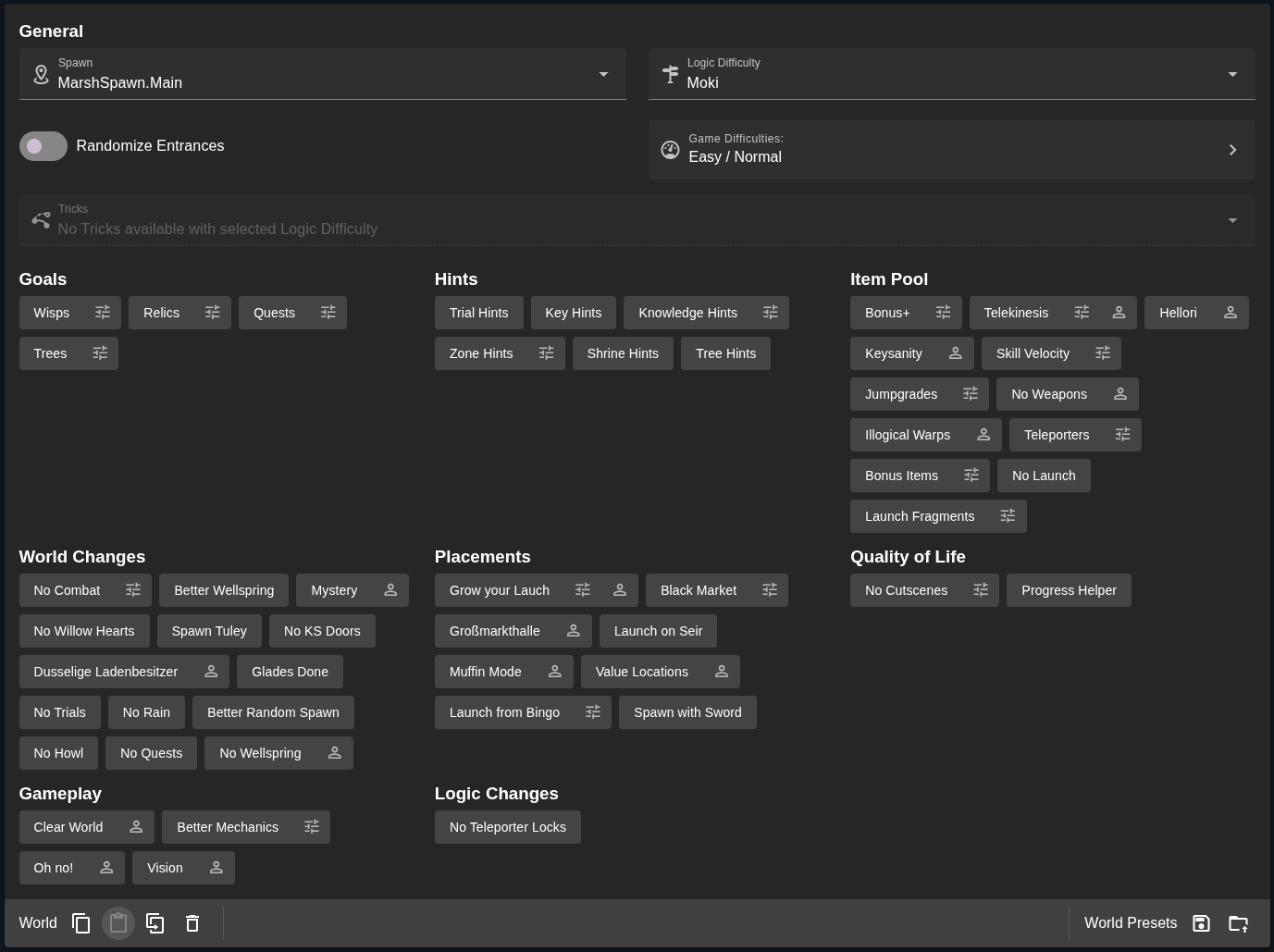Click person icon on Großmarkthalle chip
The width and height of the screenshot is (1274, 952).
pos(574,631)
